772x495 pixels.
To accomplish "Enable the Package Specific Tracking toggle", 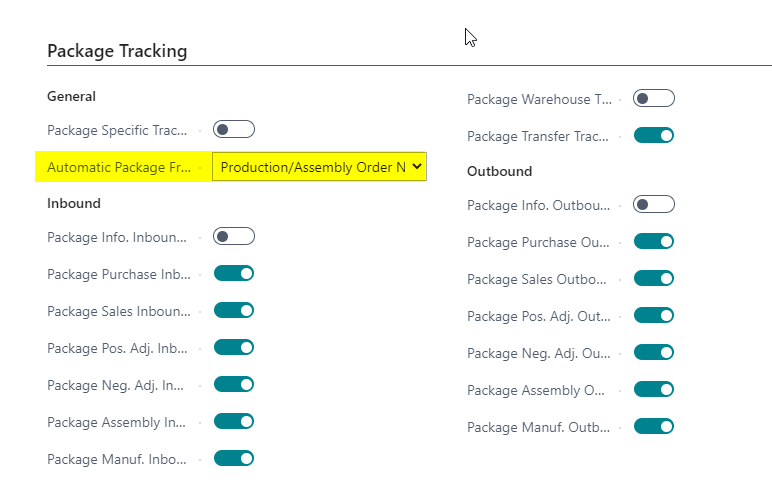I will click(234, 130).
